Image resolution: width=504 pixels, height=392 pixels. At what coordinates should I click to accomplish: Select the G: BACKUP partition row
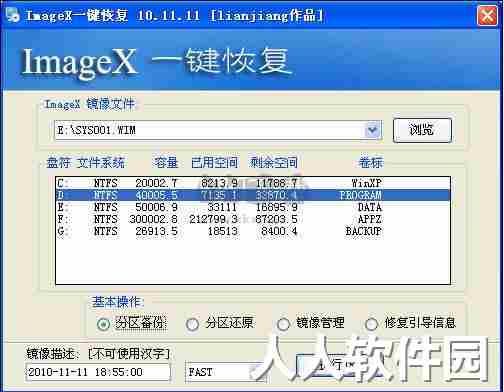253,231
